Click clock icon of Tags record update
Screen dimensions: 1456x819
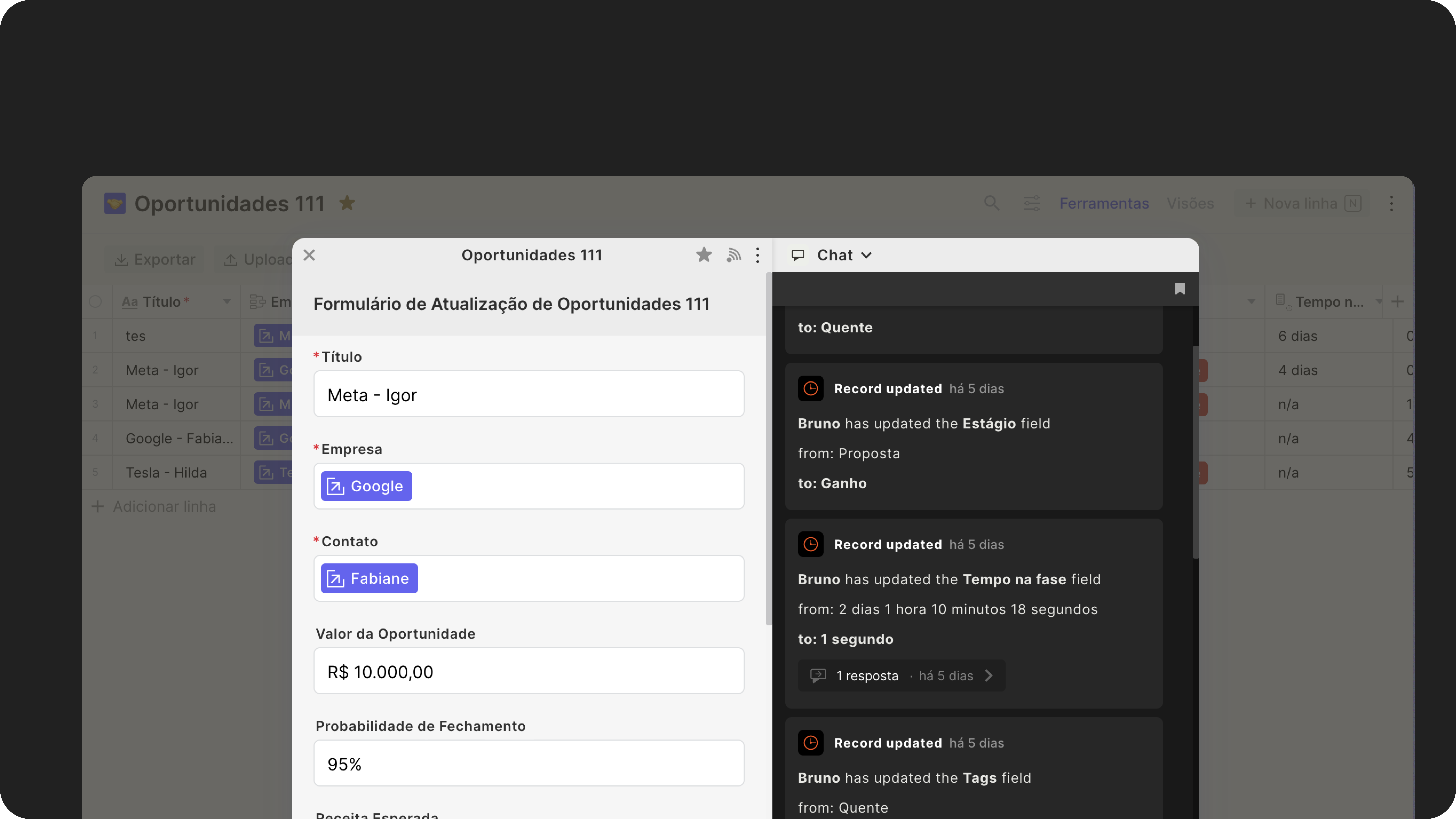[x=810, y=743]
